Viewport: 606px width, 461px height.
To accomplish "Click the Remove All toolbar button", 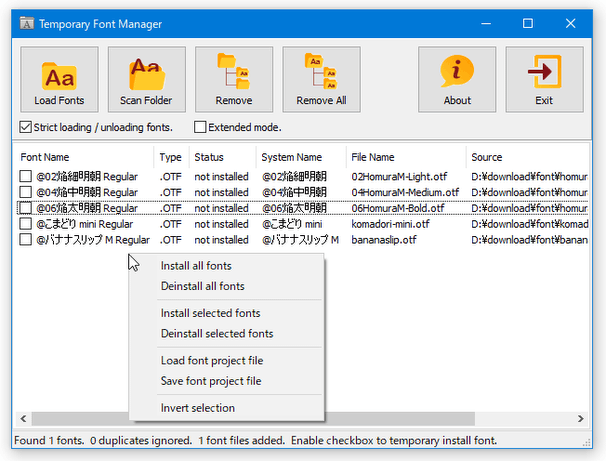I will 321,80.
